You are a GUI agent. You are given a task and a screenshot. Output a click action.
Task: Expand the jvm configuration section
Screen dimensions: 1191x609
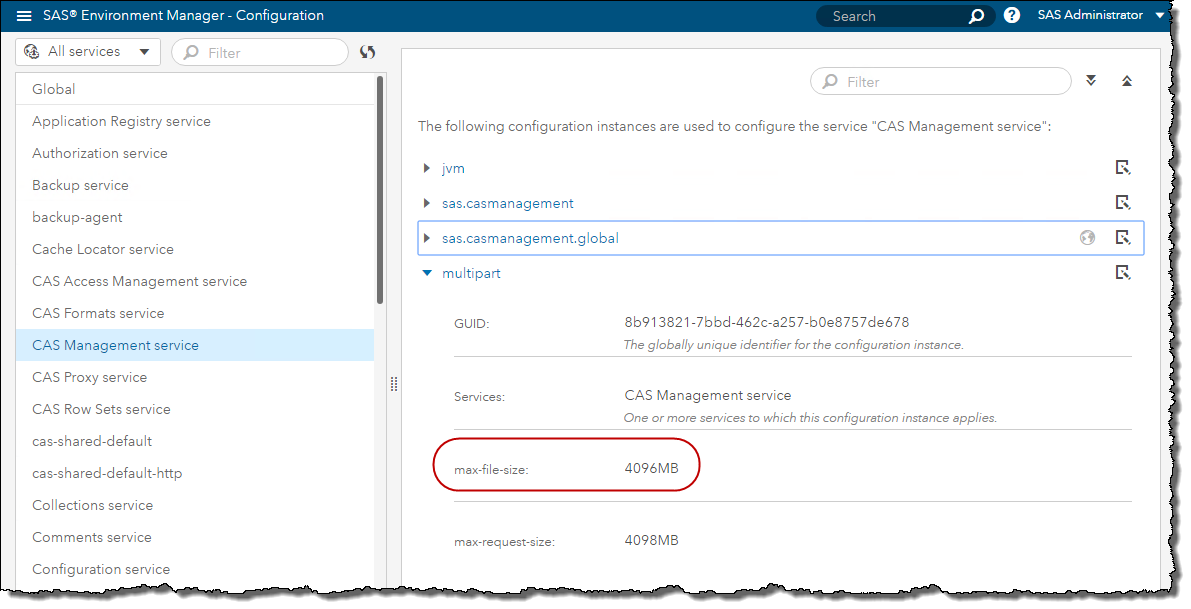(x=427, y=168)
